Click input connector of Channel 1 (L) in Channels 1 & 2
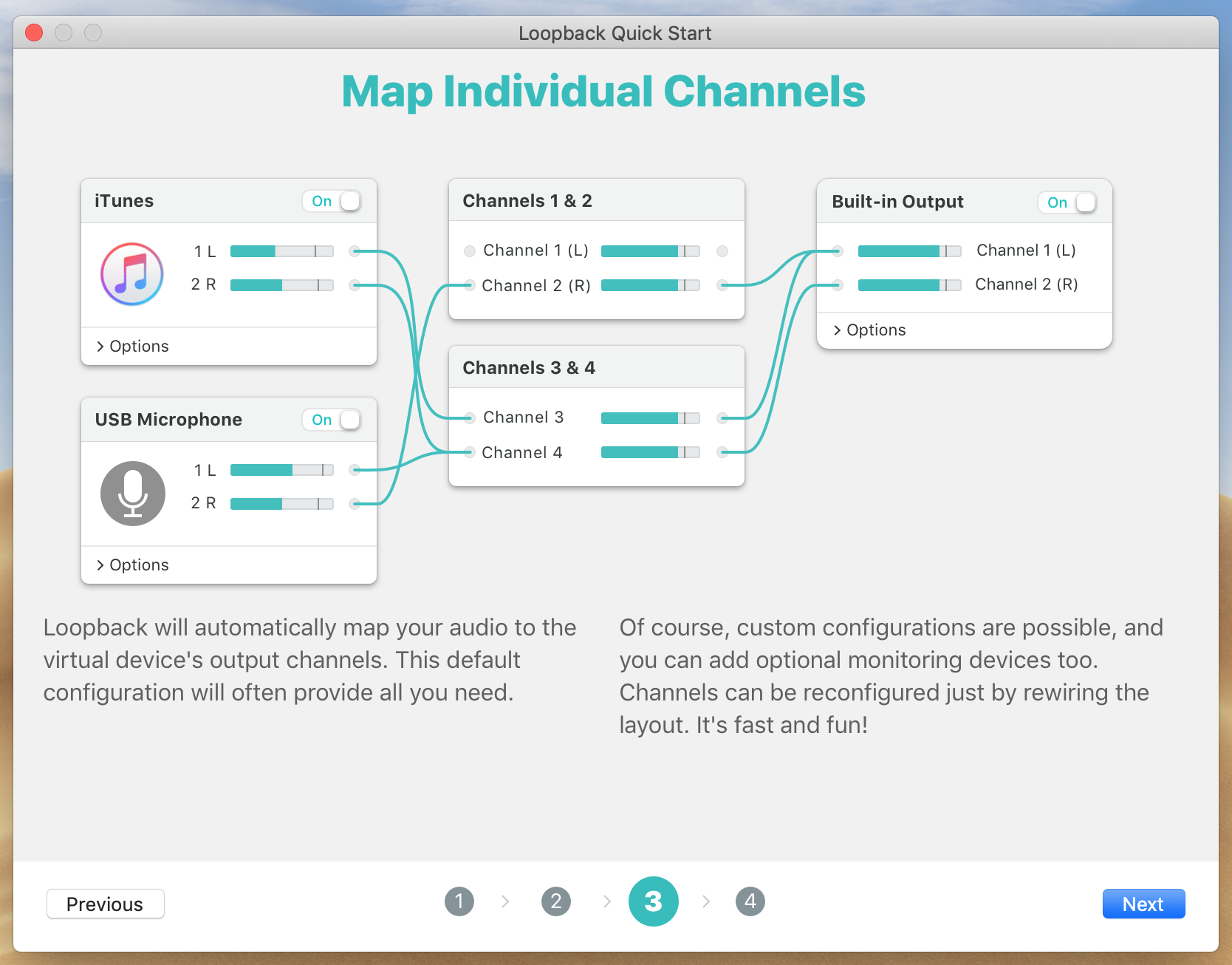 (470, 251)
